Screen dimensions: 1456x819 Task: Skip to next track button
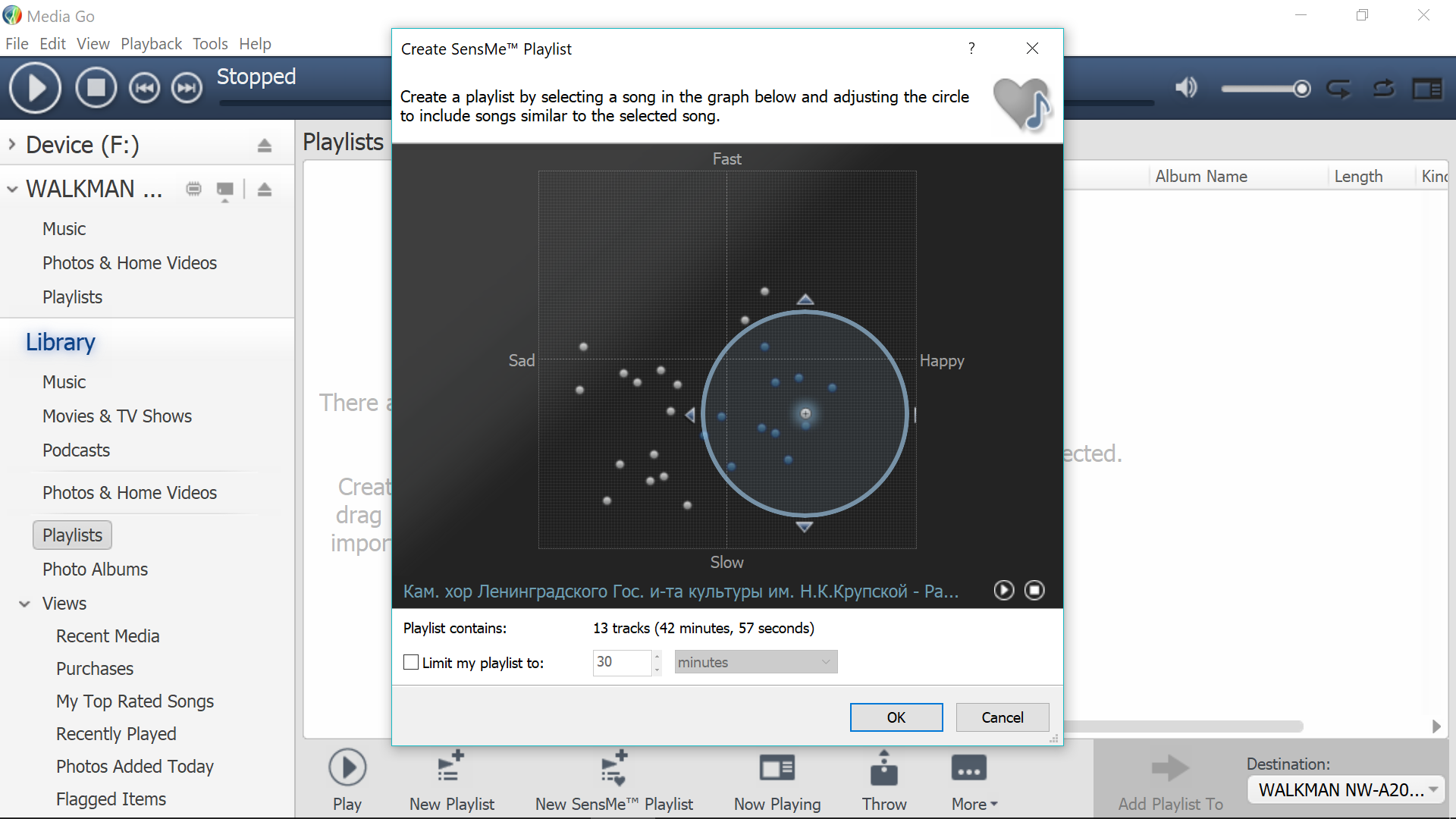(187, 88)
